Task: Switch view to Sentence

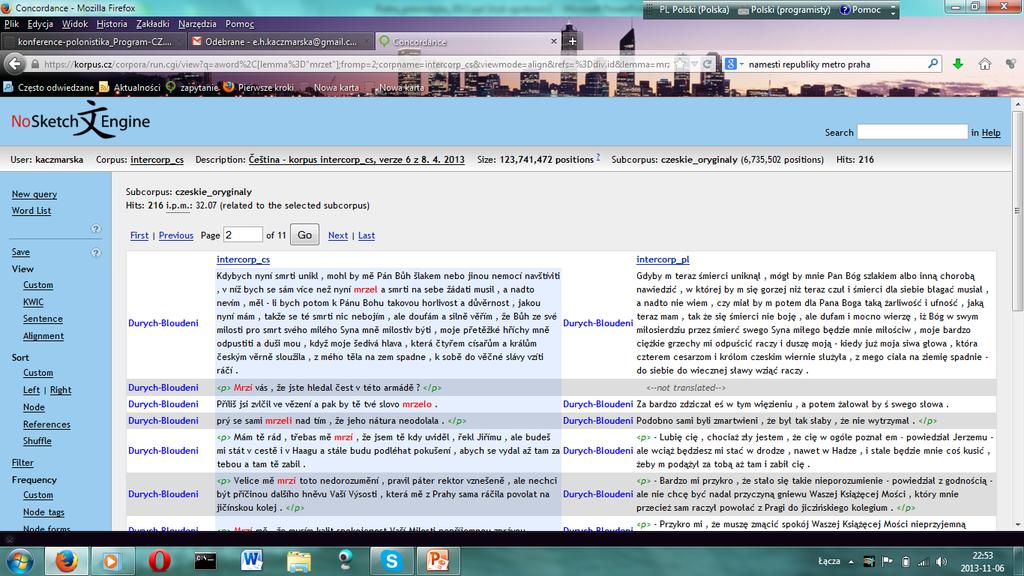Action: pyautogui.click(x=42, y=319)
